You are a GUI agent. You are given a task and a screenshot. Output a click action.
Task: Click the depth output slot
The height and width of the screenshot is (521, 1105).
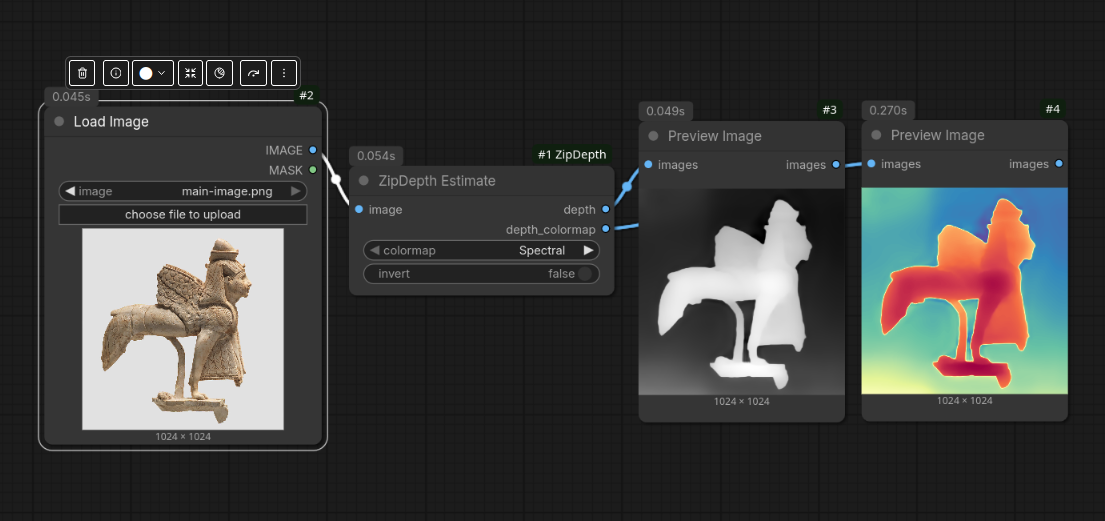coord(605,209)
